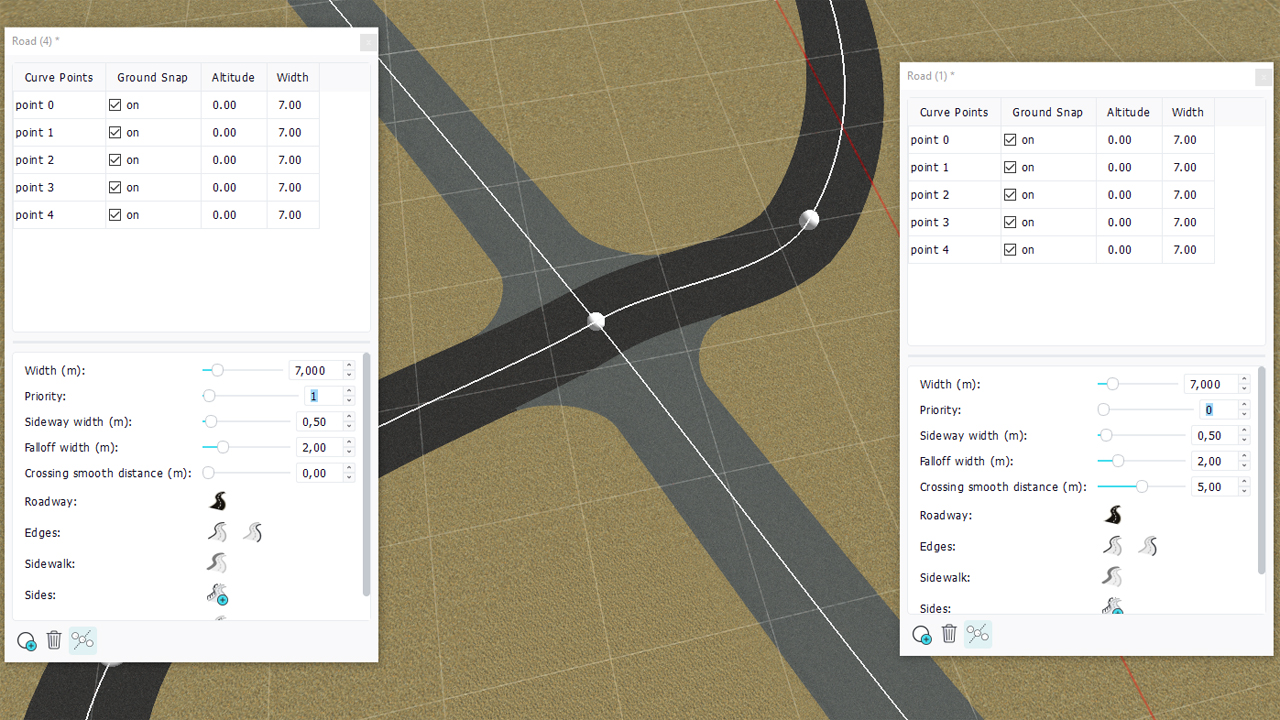
Task: Uncheck Ground Snap for point 2 in Road (4)
Action: [x=115, y=160]
